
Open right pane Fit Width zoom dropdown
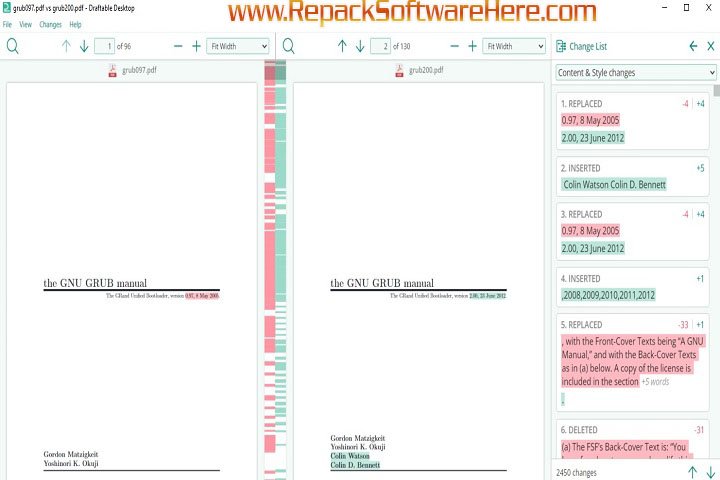[x=514, y=46]
